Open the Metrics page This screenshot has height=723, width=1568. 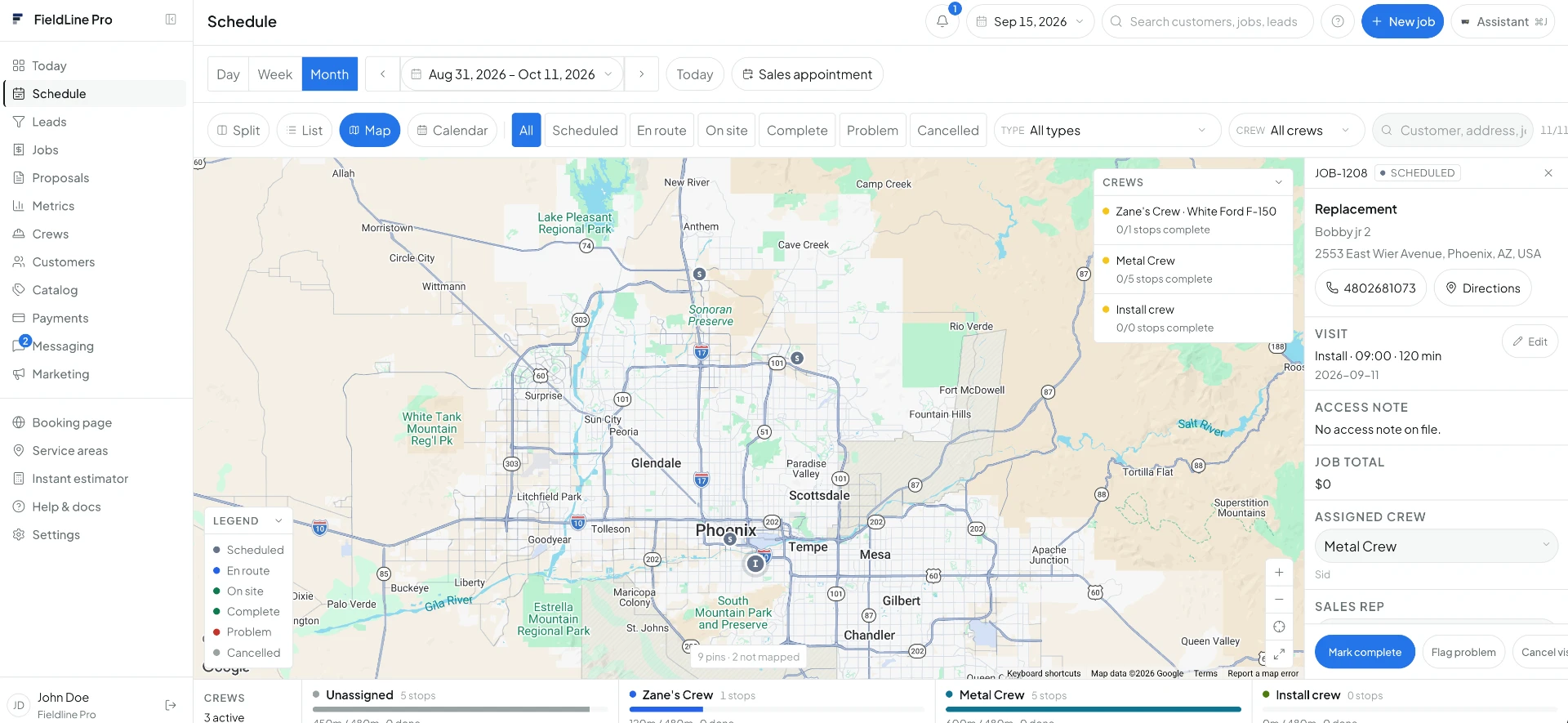[x=94, y=206]
